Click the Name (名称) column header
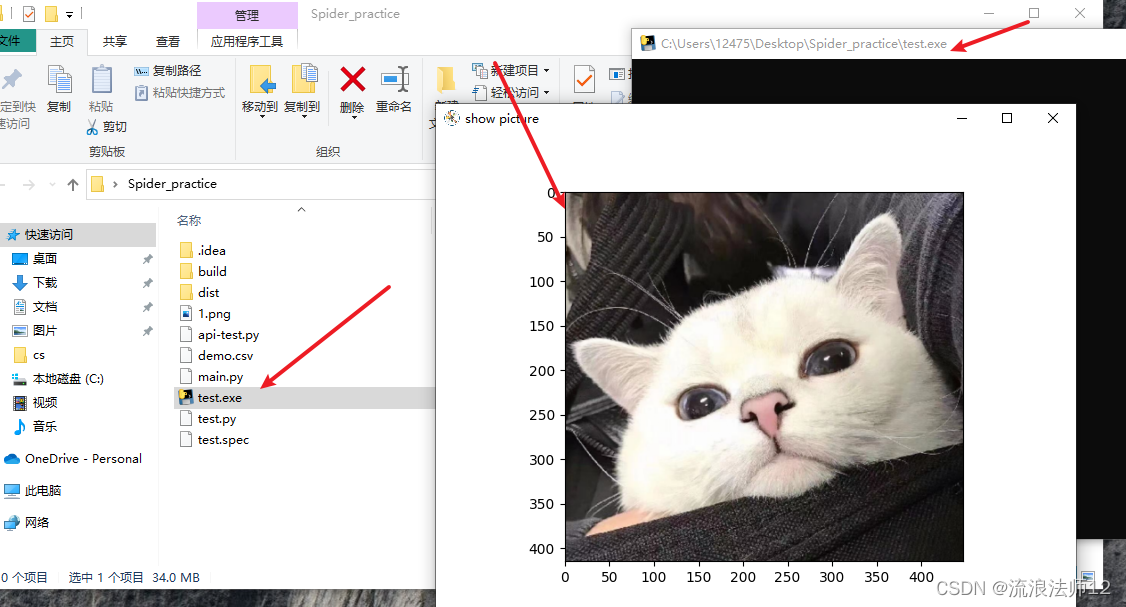 click(189, 221)
